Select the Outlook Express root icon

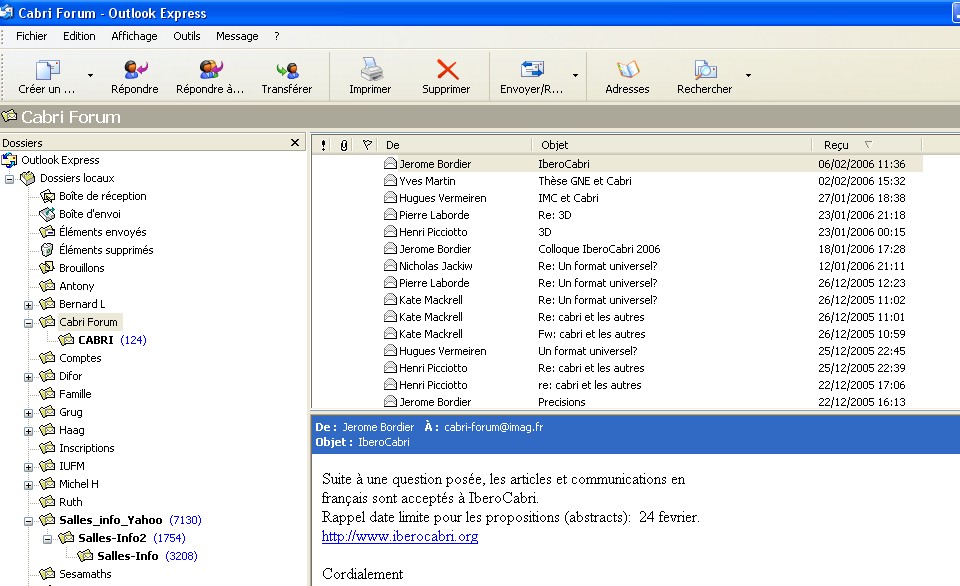(x=9, y=160)
